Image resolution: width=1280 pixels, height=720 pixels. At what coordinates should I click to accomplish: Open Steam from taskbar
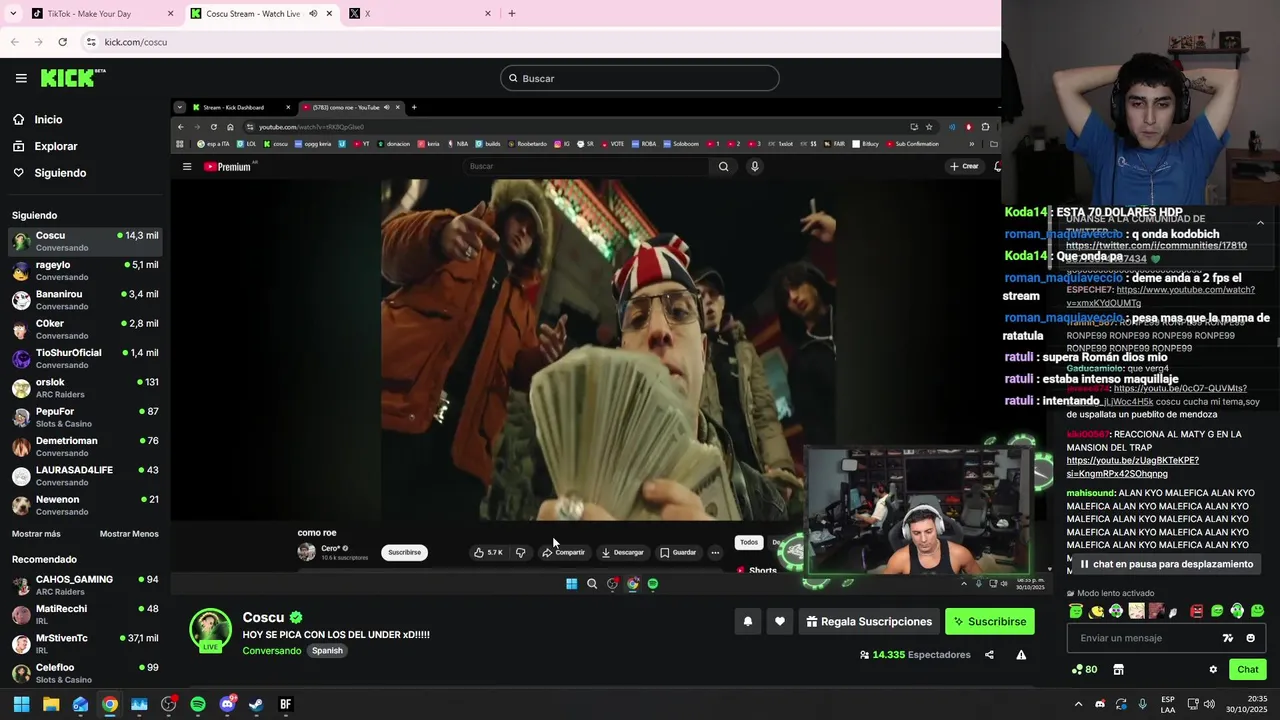click(x=256, y=704)
